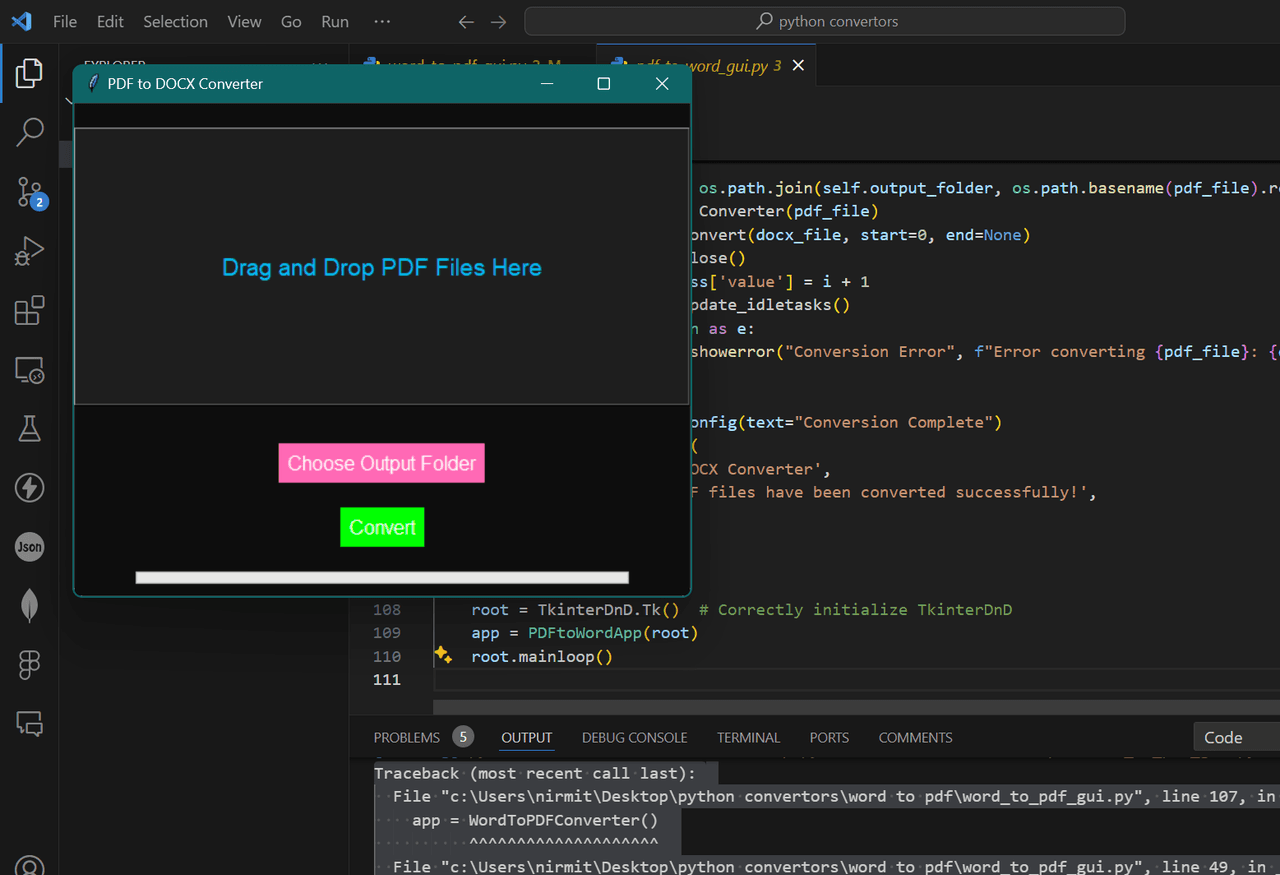Open Run and Debug view
Screen dimensions: 1280x875
coord(29,251)
